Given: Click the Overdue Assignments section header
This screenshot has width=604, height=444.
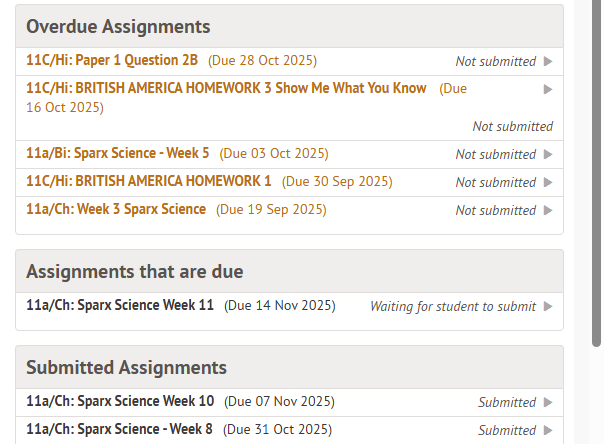Looking at the screenshot, I should 118,27.
